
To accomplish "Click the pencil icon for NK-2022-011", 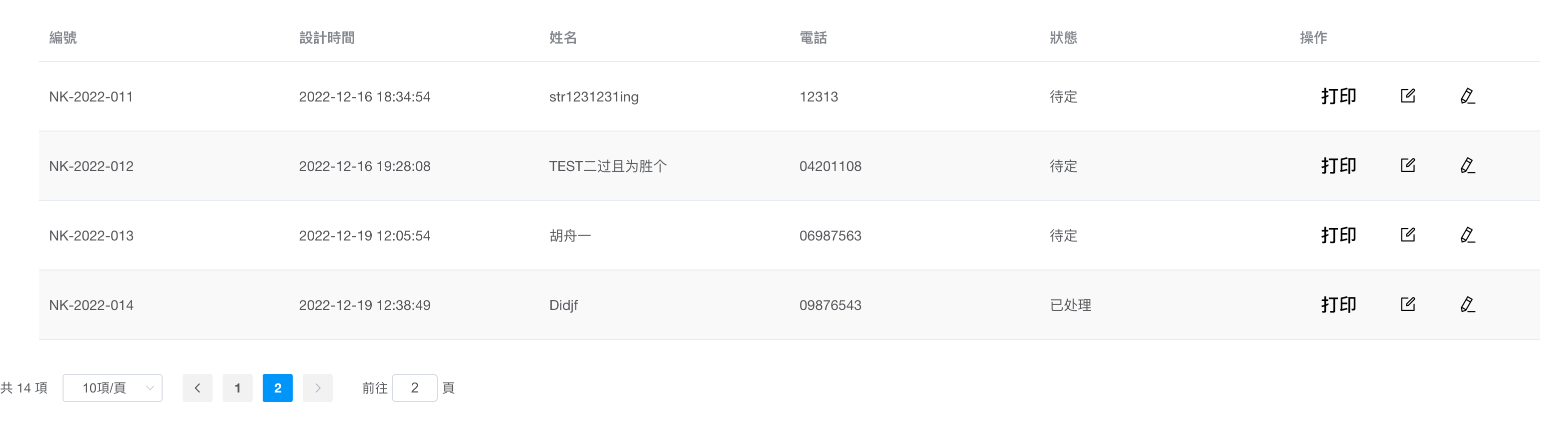I will tap(1467, 96).
